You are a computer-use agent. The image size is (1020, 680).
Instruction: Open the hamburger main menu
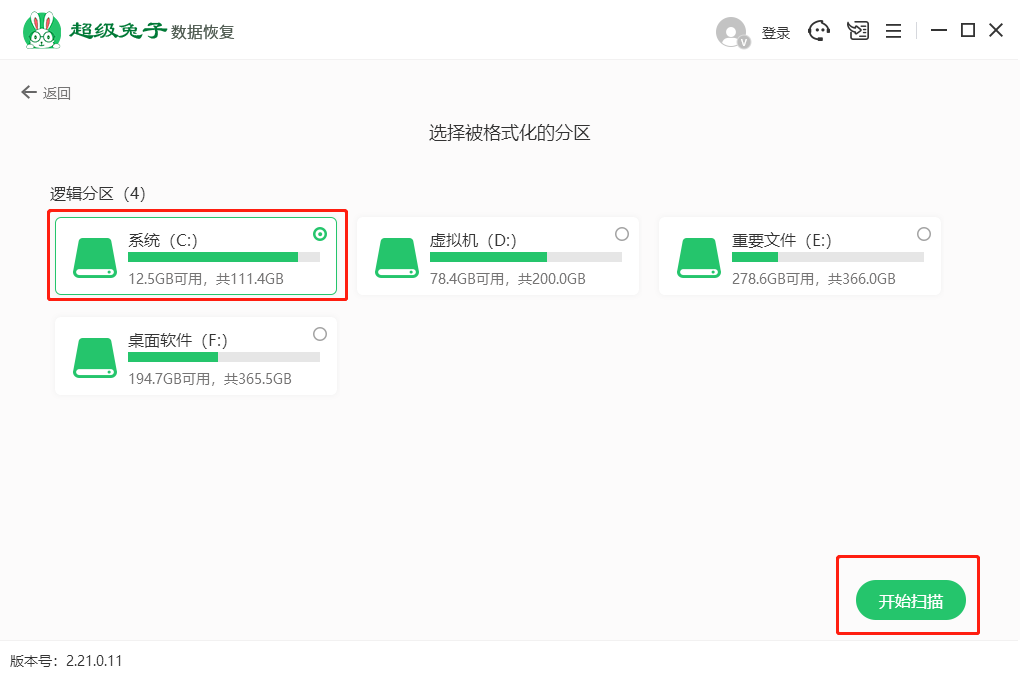(893, 31)
